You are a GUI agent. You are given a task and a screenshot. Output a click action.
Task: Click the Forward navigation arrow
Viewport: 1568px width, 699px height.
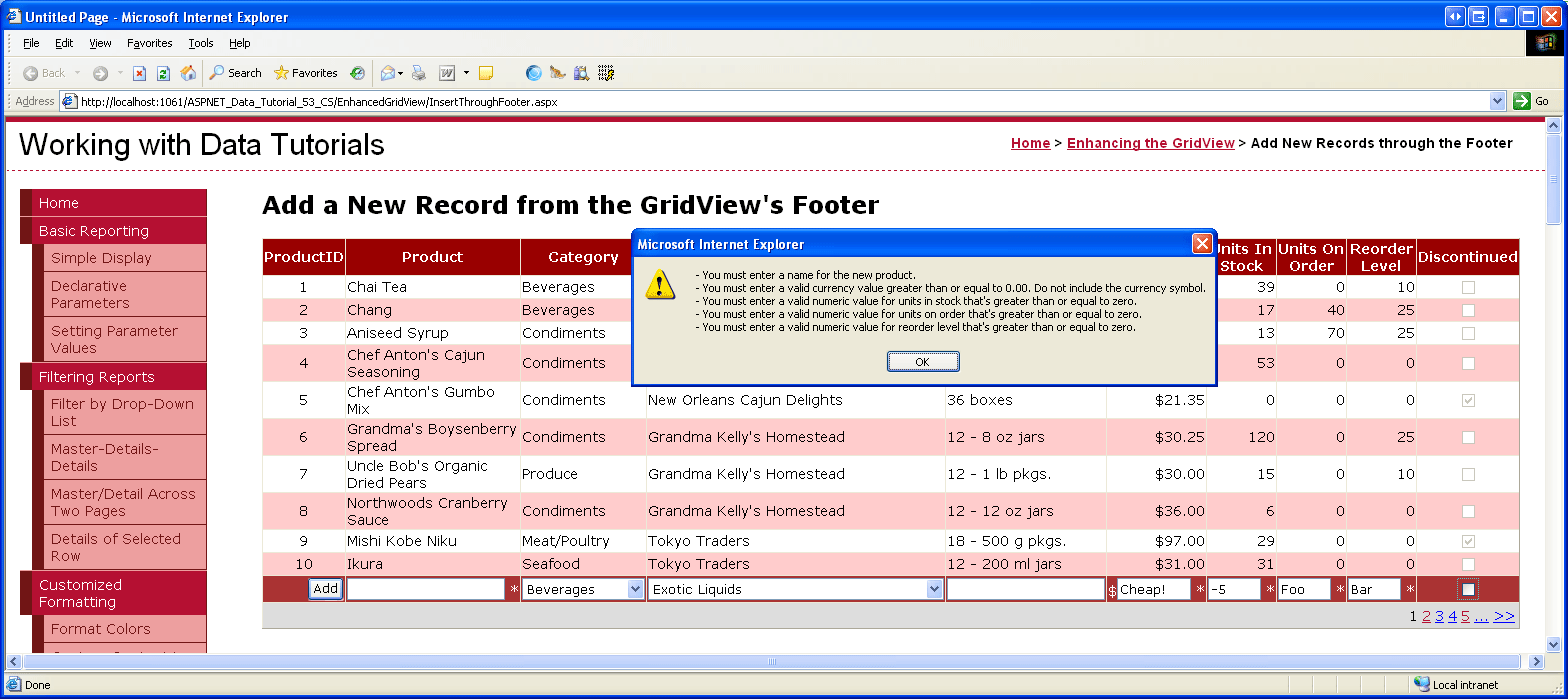100,73
